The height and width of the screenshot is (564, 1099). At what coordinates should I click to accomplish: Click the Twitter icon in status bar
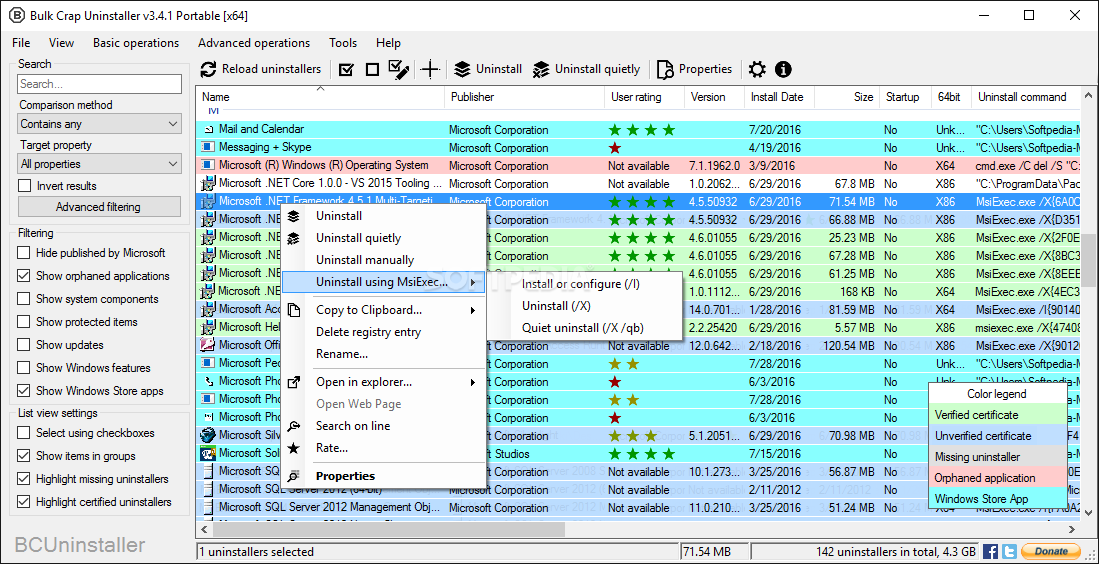[x=1009, y=551]
